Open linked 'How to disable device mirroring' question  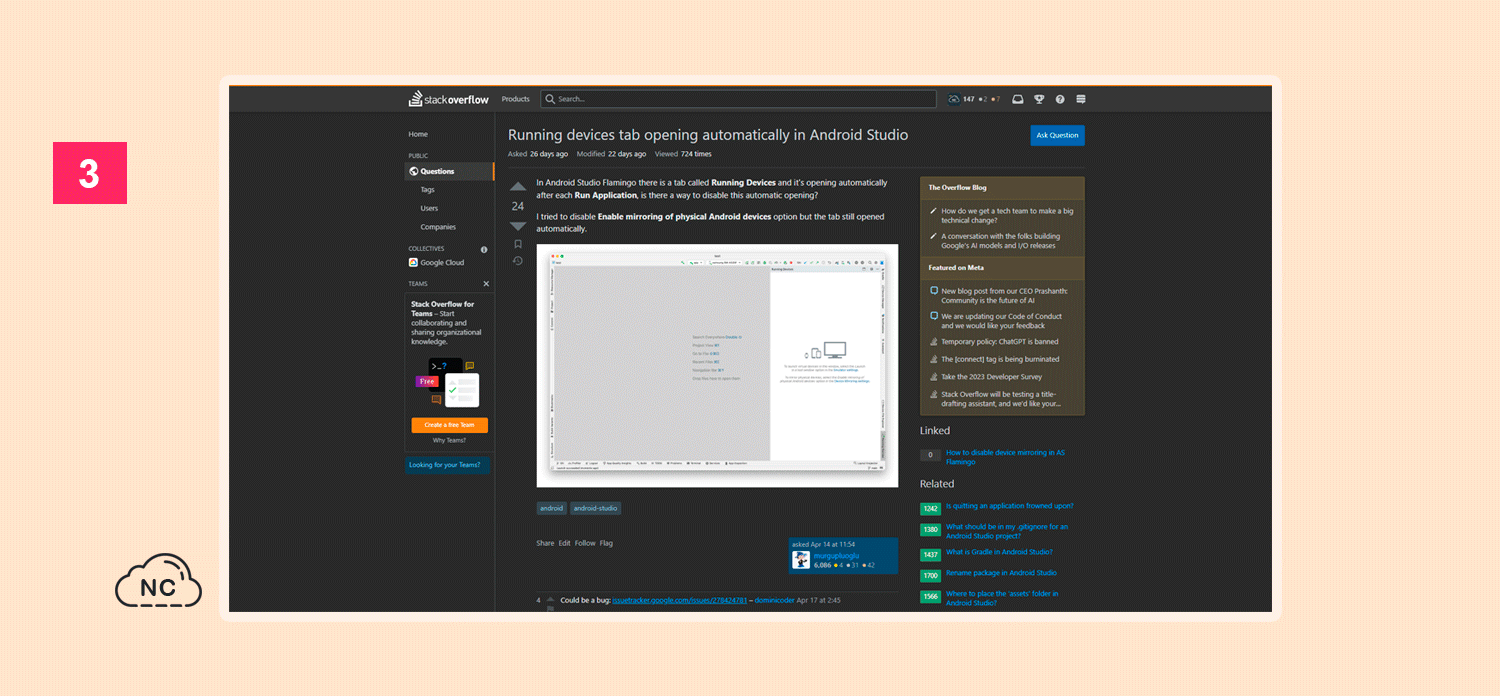pyautogui.click(x=1005, y=457)
